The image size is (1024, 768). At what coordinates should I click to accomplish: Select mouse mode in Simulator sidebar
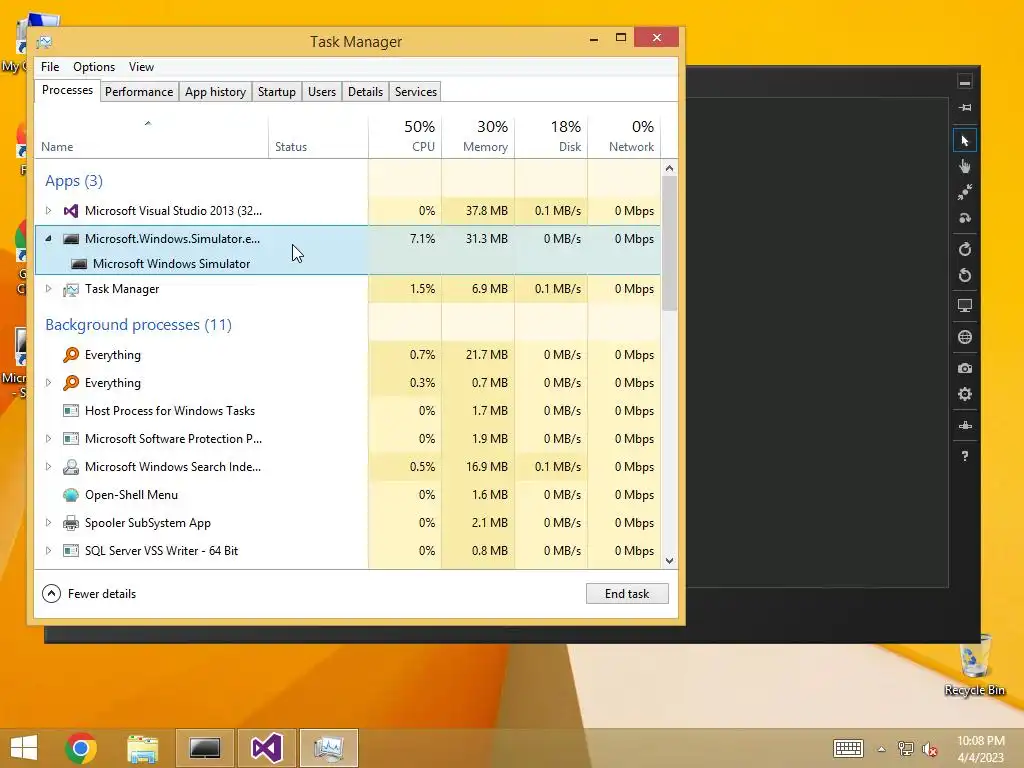965,140
